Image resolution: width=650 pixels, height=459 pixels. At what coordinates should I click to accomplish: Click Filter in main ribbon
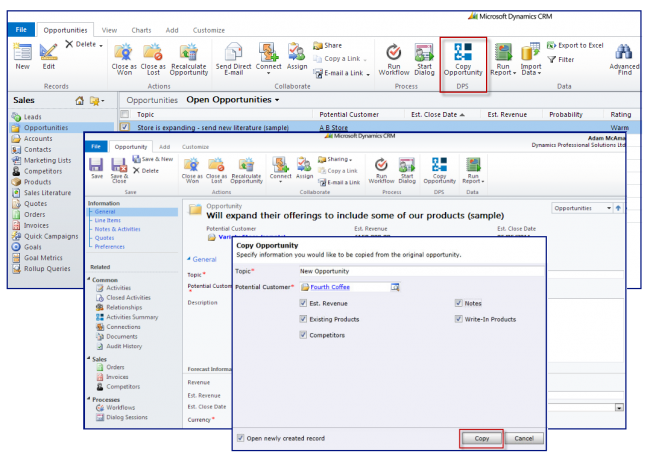(561, 60)
